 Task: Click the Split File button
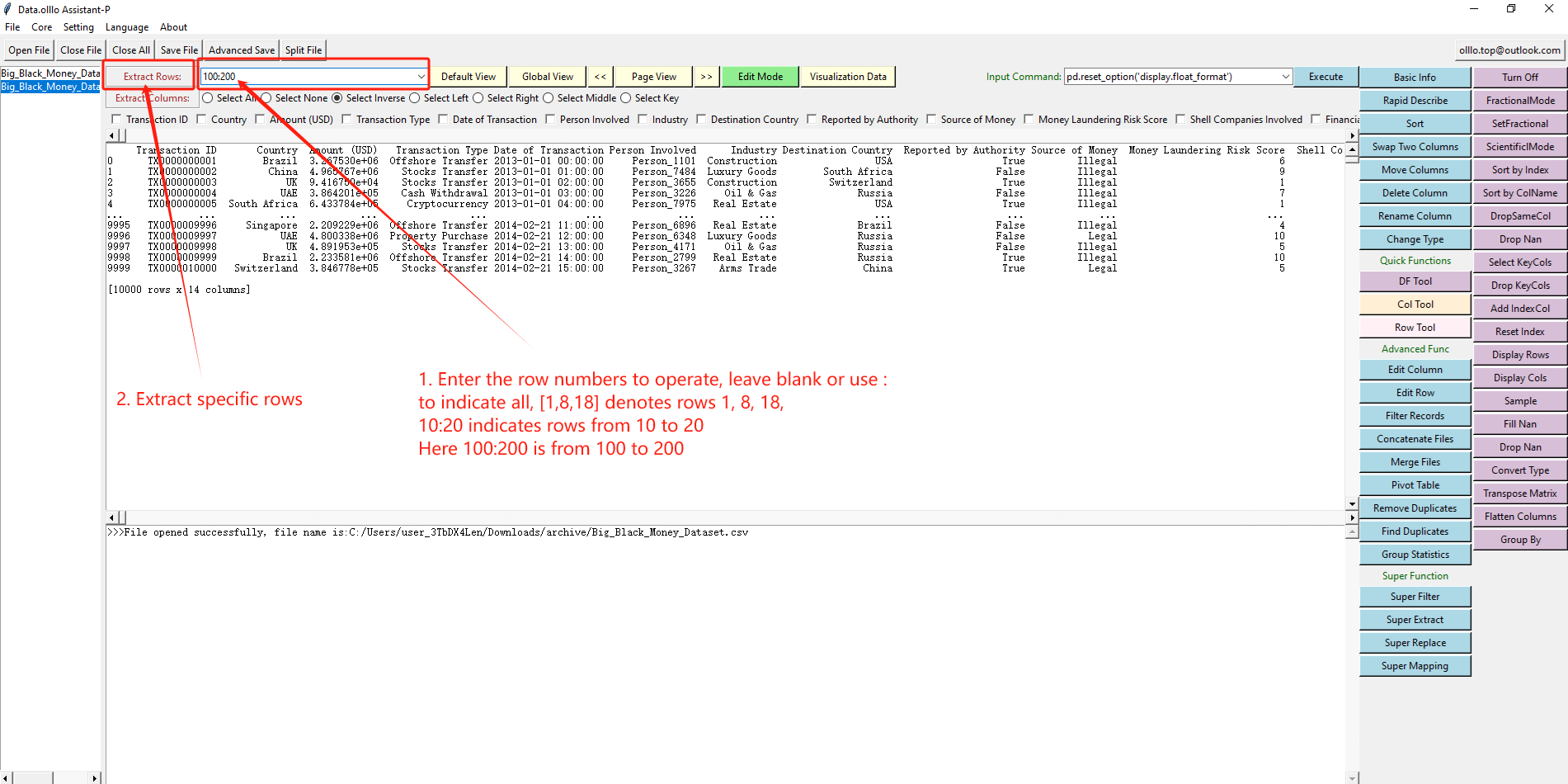click(x=304, y=50)
